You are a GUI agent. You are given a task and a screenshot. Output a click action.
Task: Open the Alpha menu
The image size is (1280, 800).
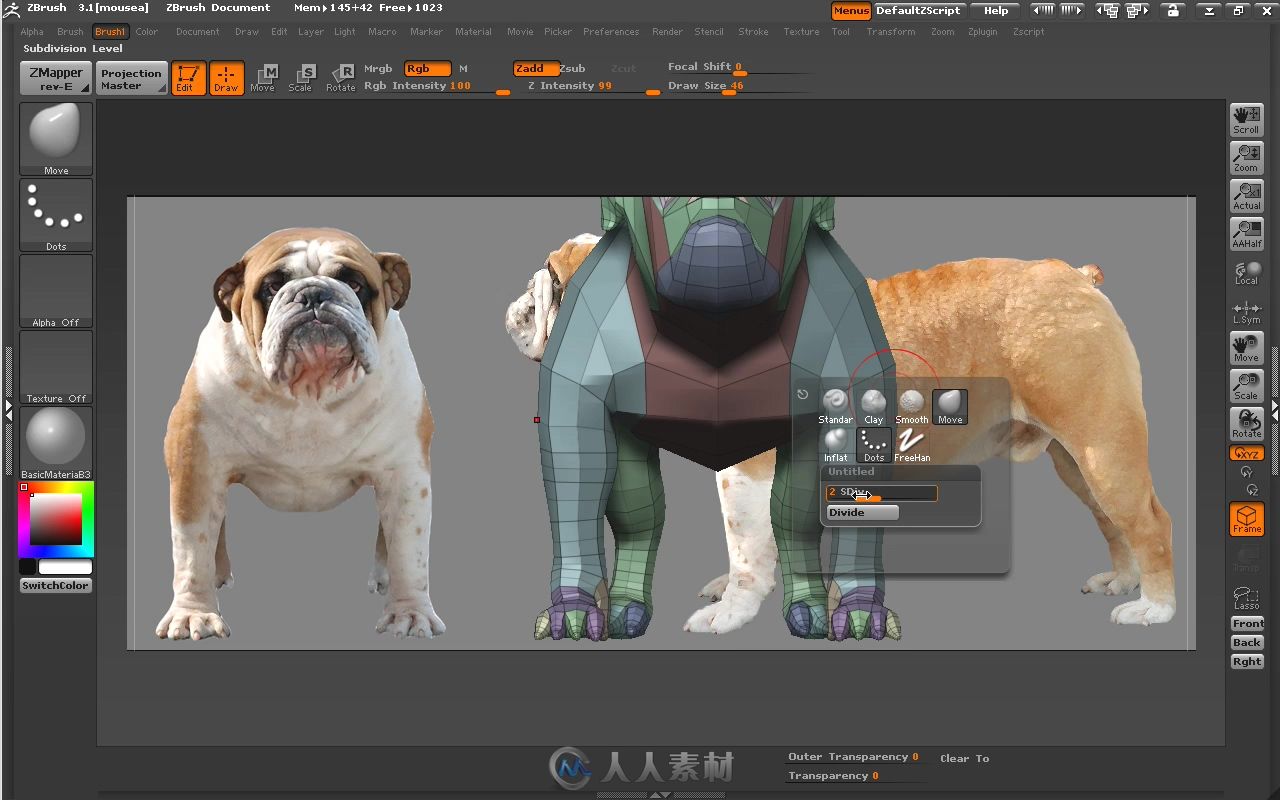(x=32, y=32)
